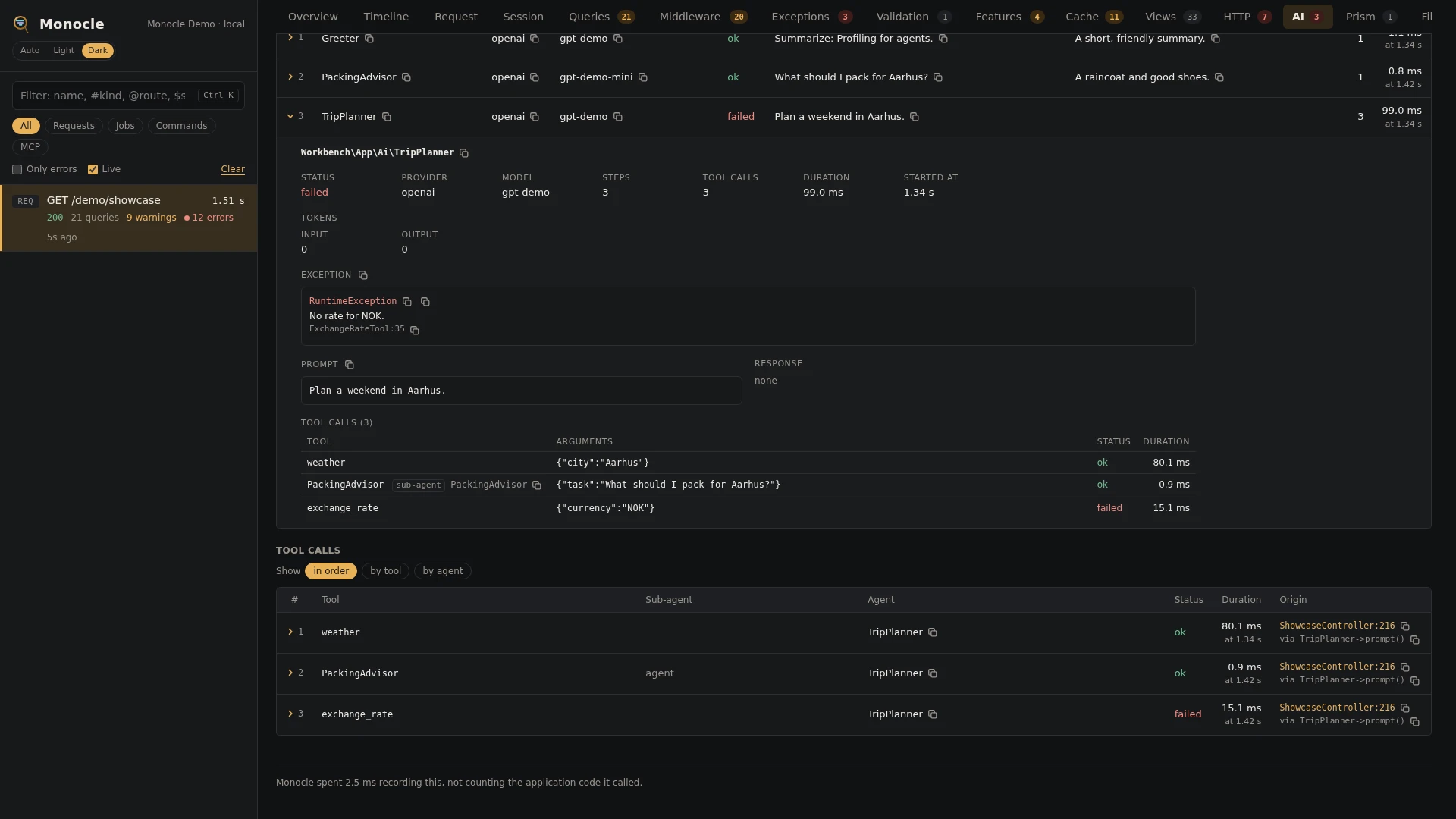Viewport: 1456px width, 819px height.
Task: Expand the exchange_rate tool call row
Action: pos(290,714)
